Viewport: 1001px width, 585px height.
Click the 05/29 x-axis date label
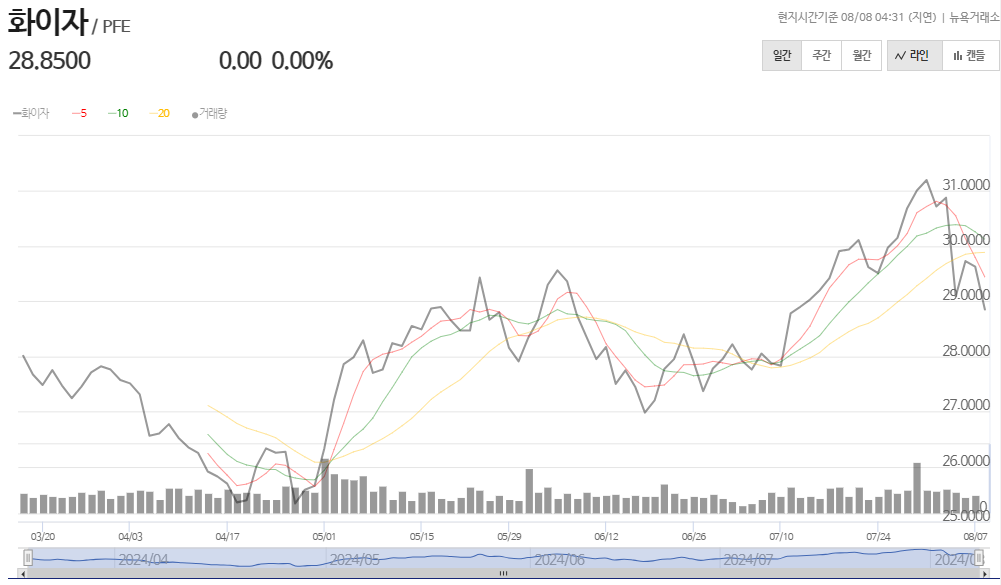(509, 536)
